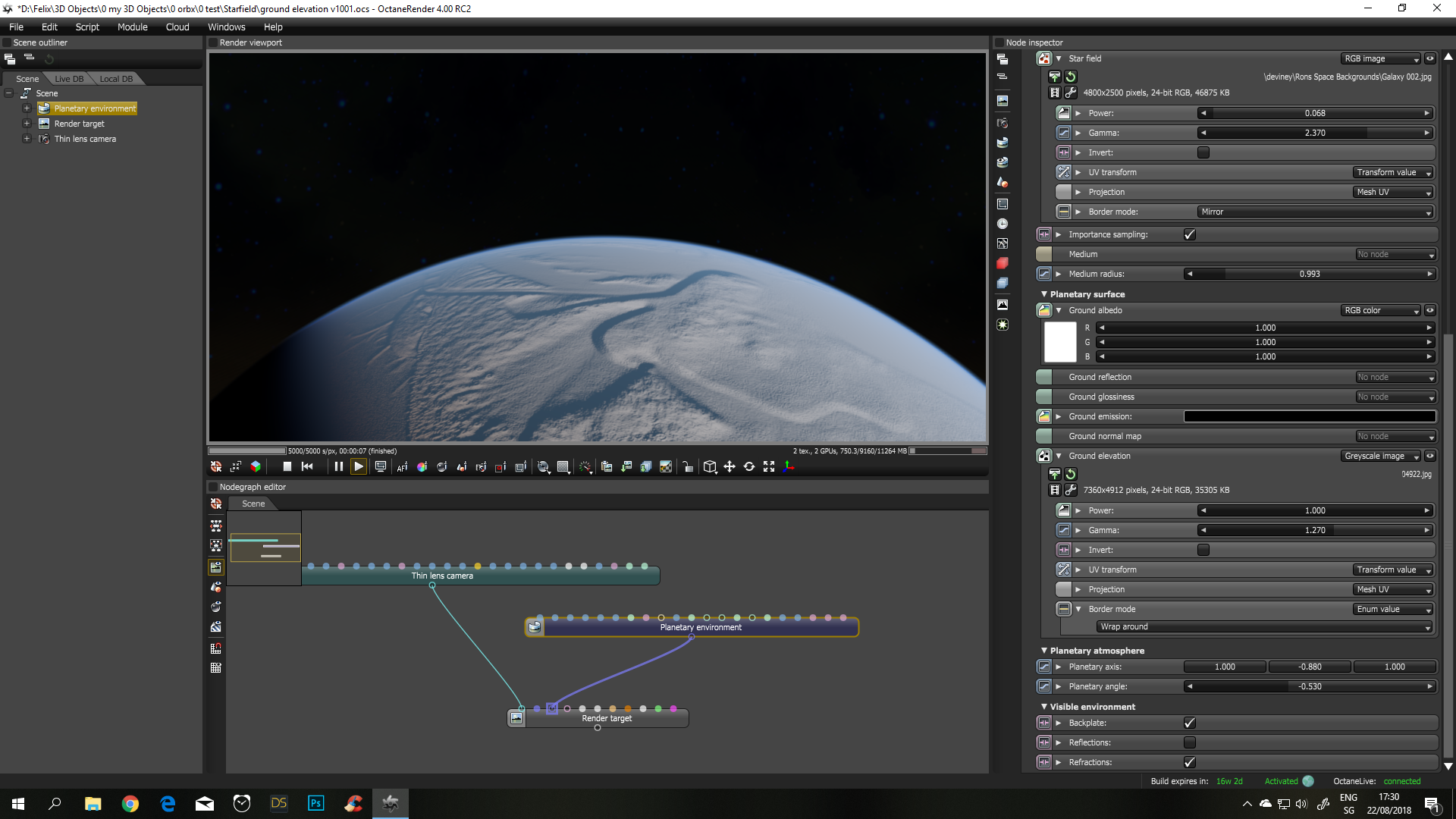The height and width of the screenshot is (819, 1456).
Task: Stop the render with the stop button
Action: [x=287, y=467]
